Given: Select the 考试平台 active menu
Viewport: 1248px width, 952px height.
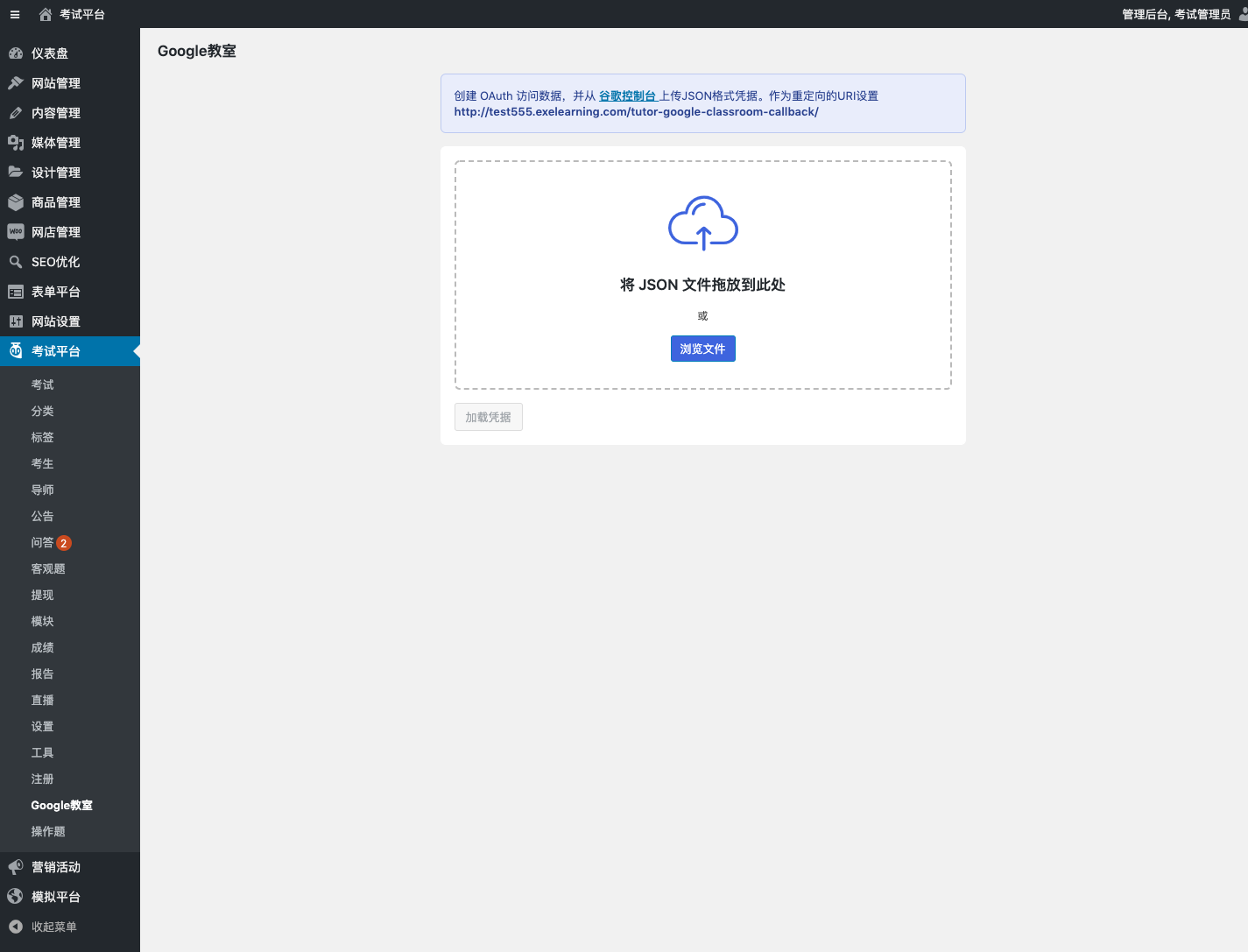Looking at the screenshot, I should click(70, 351).
